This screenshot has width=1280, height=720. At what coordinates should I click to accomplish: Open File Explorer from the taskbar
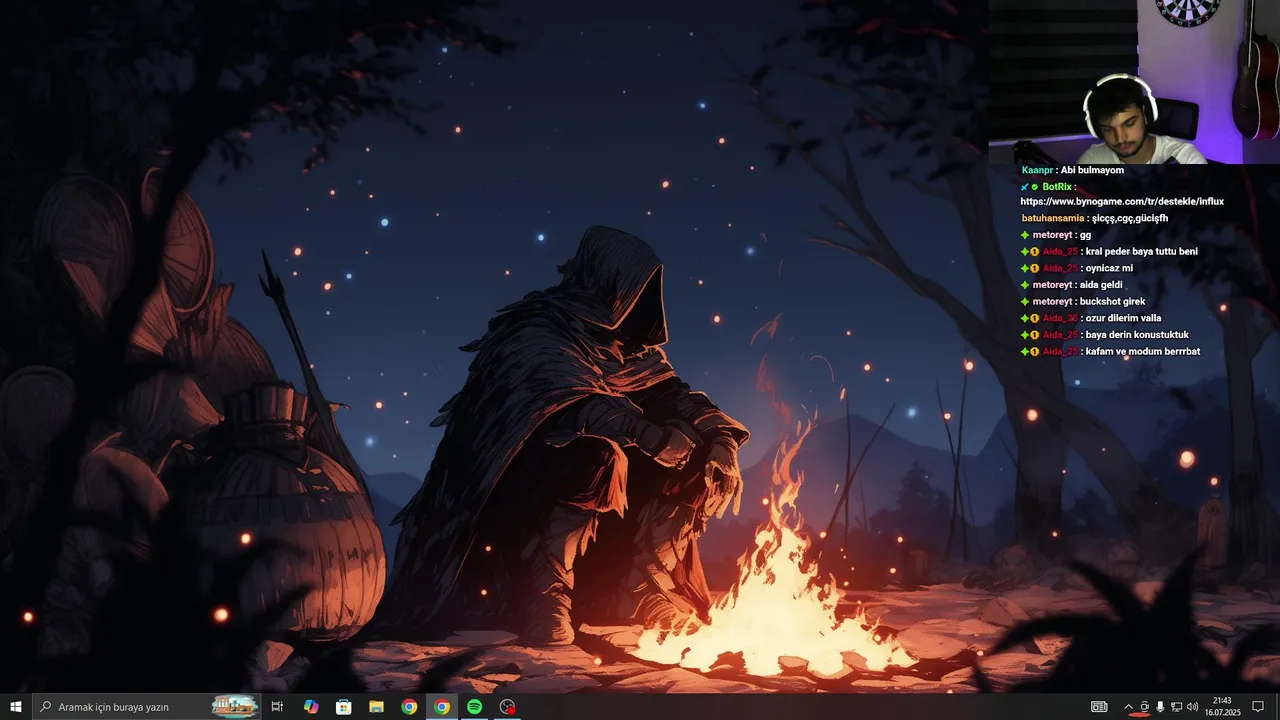376,707
